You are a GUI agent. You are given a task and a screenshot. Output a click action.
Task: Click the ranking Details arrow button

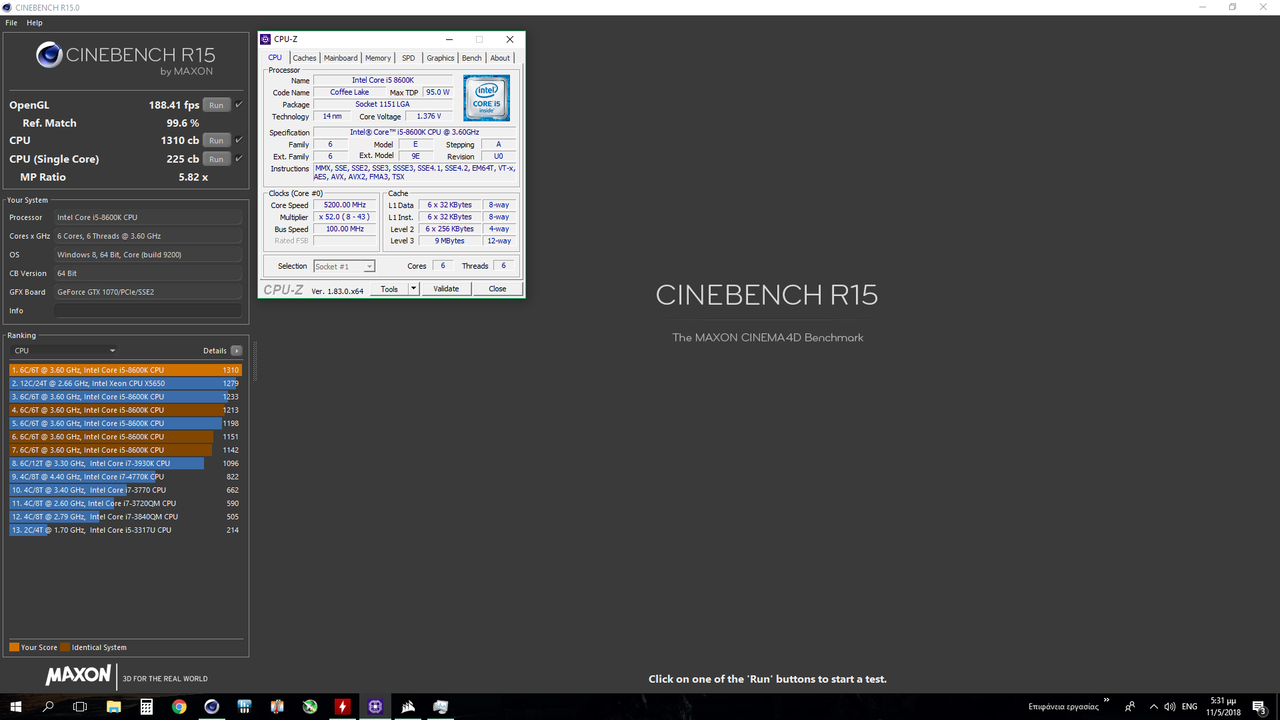click(237, 351)
